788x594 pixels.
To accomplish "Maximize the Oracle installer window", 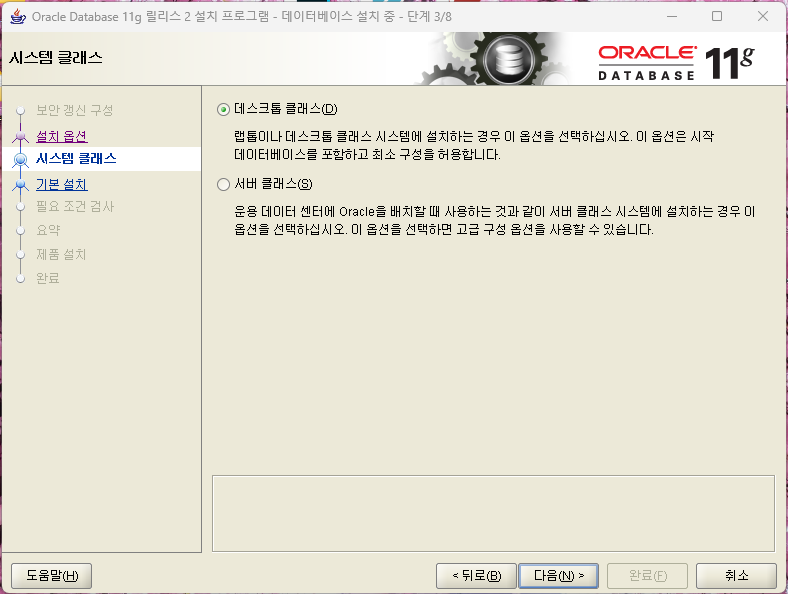I will pos(717,16).
